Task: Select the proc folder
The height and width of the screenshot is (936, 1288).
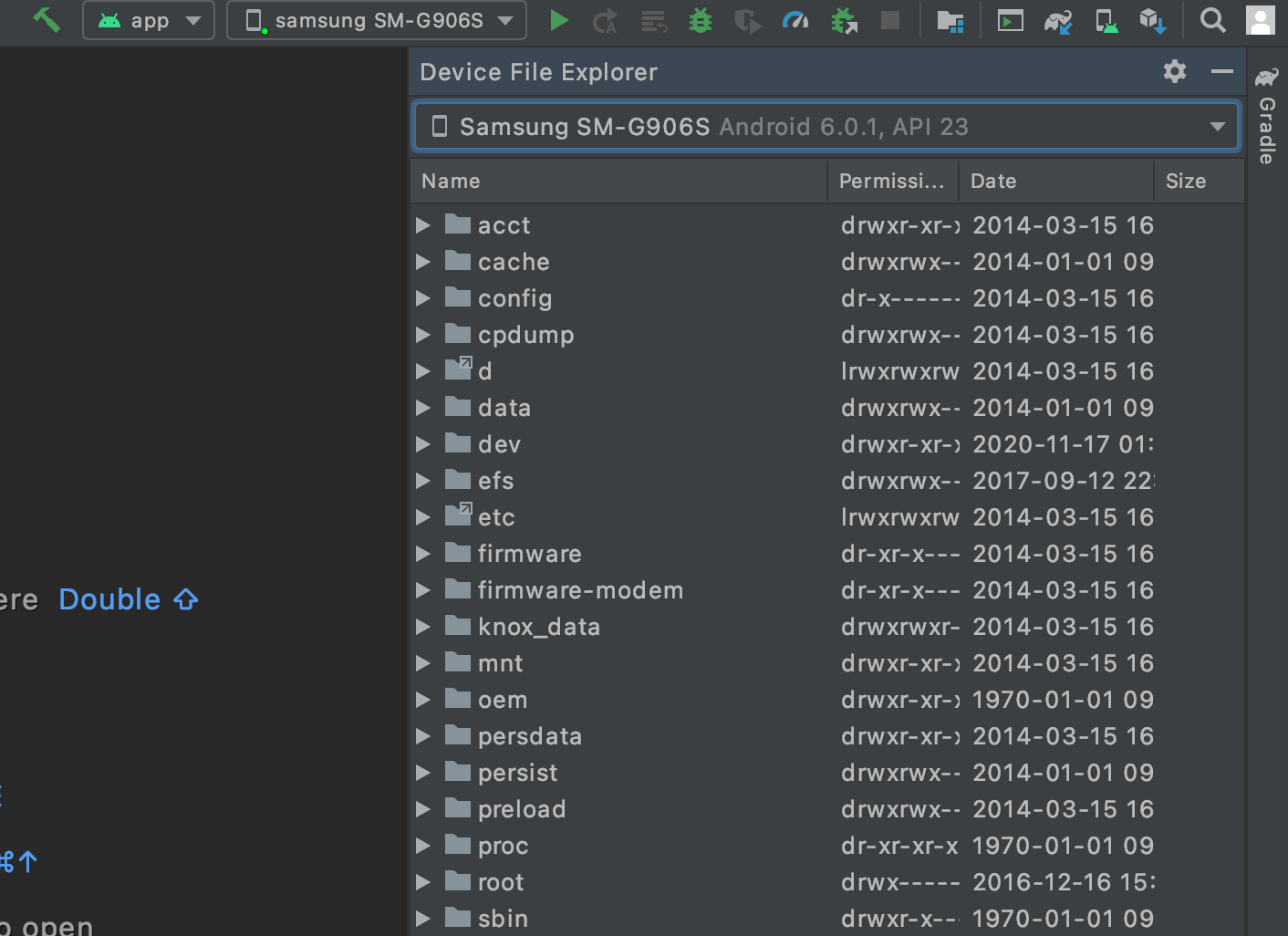Action: click(826, 846)
